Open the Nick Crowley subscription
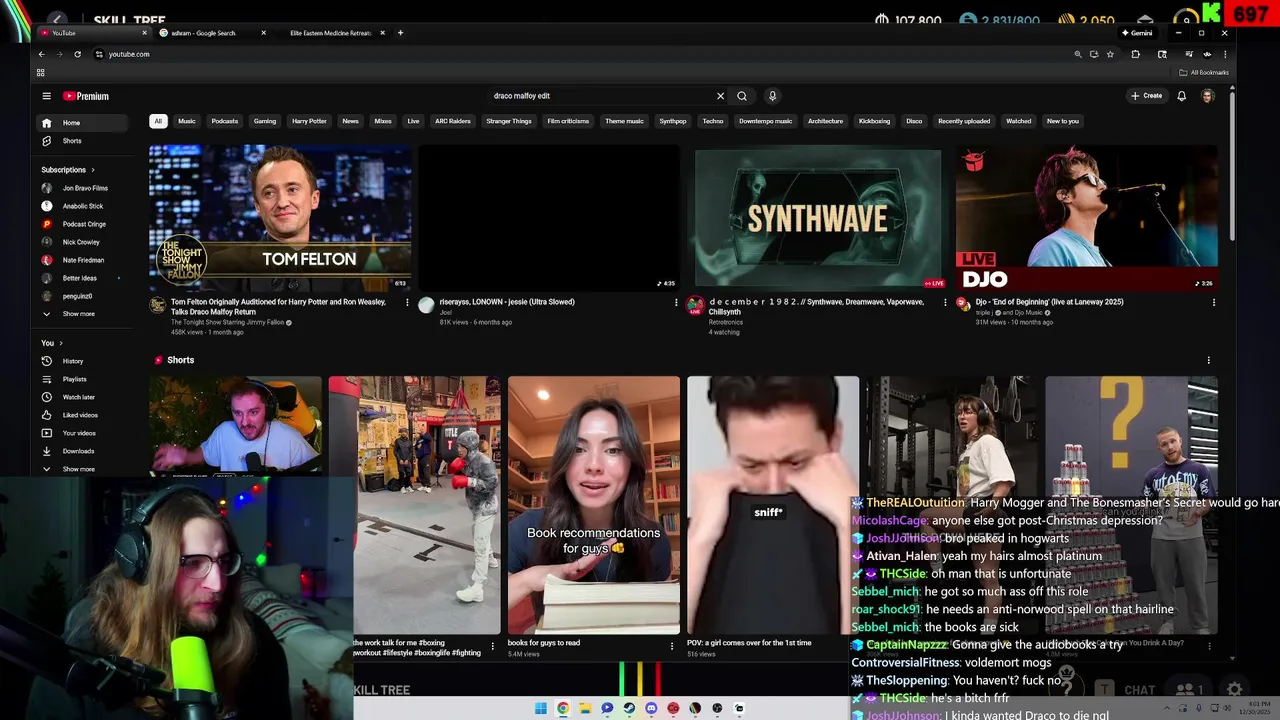 pos(83,242)
